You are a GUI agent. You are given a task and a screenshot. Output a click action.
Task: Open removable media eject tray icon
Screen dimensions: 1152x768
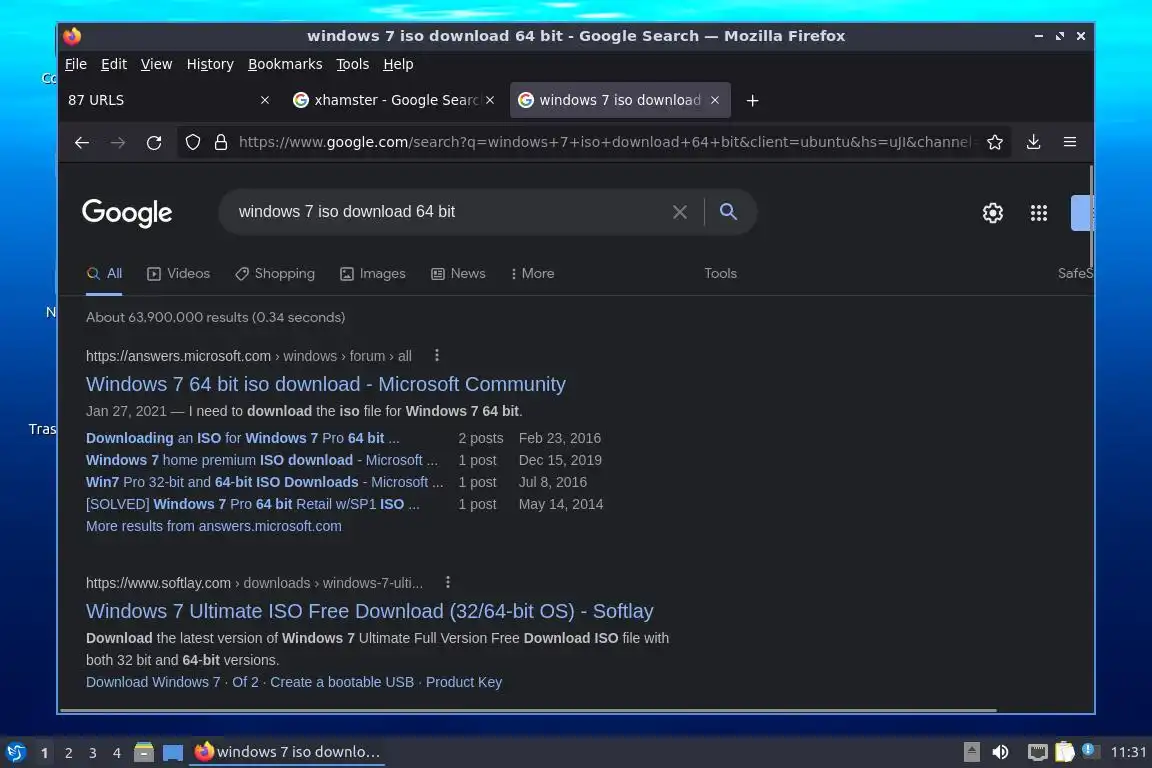pos(971,752)
